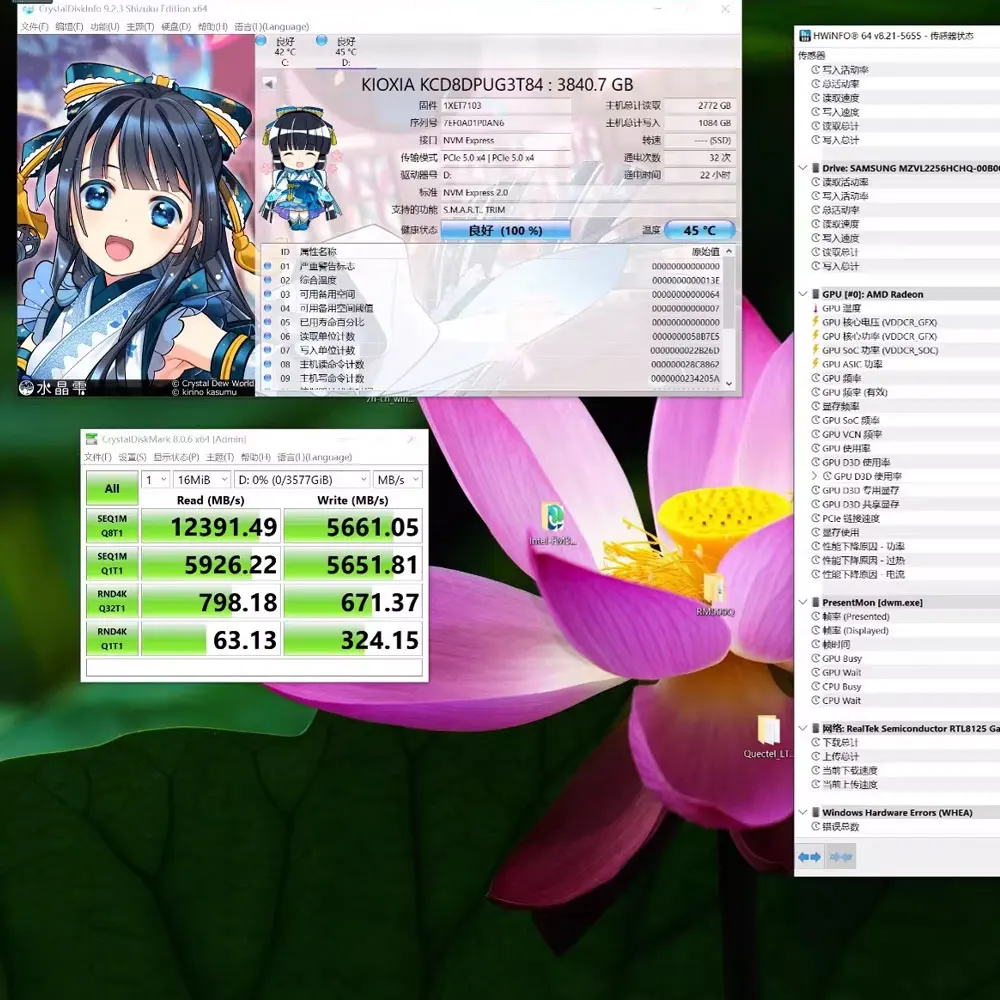Screen dimensions: 1000x1000
Task: Click the firmware field showing 1XET7103
Action: coord(506,106)
